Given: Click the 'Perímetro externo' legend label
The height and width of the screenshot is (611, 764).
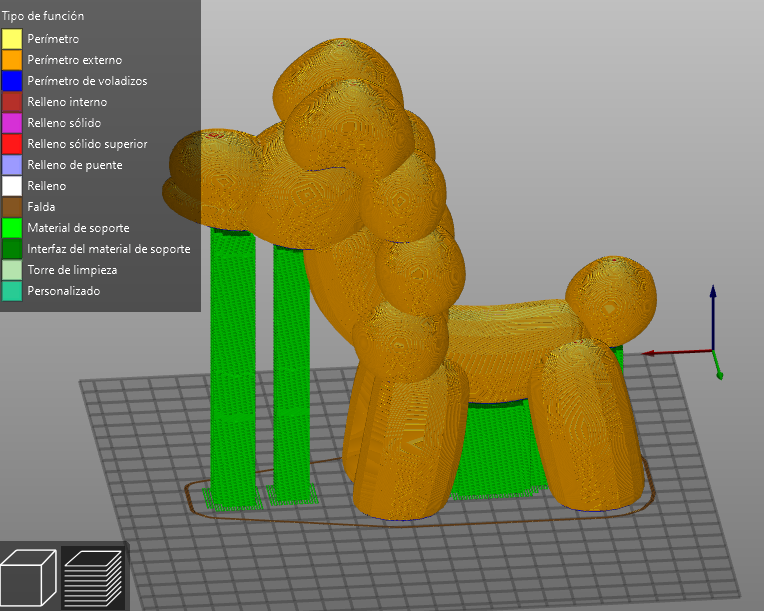Looking at the screenshot, I should point(75,60).
